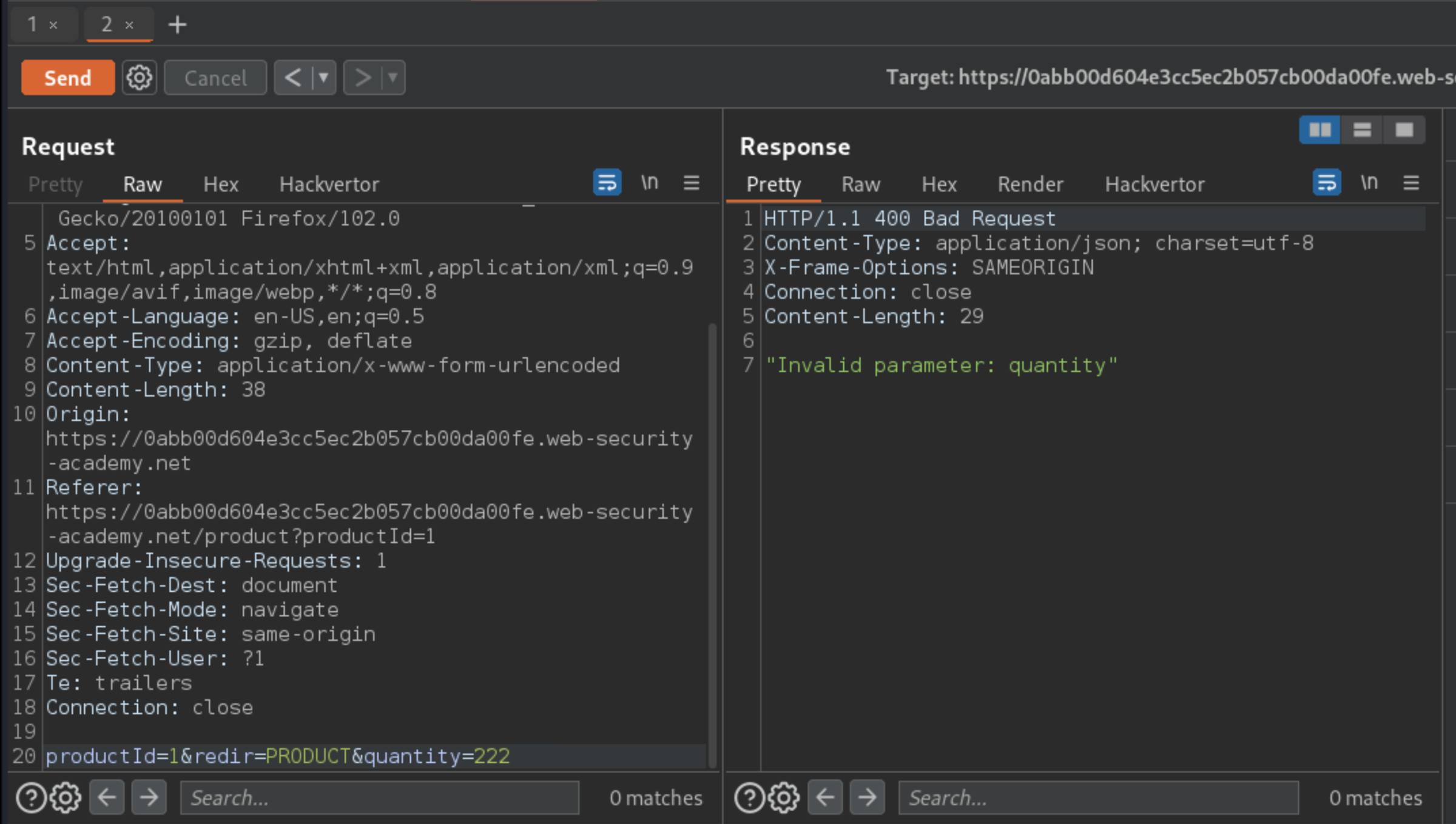The width and height of the screenshot is (1456, 824).
Task: Click the pretty-print toggle icon in Request
Action: (x=608, y=183)
